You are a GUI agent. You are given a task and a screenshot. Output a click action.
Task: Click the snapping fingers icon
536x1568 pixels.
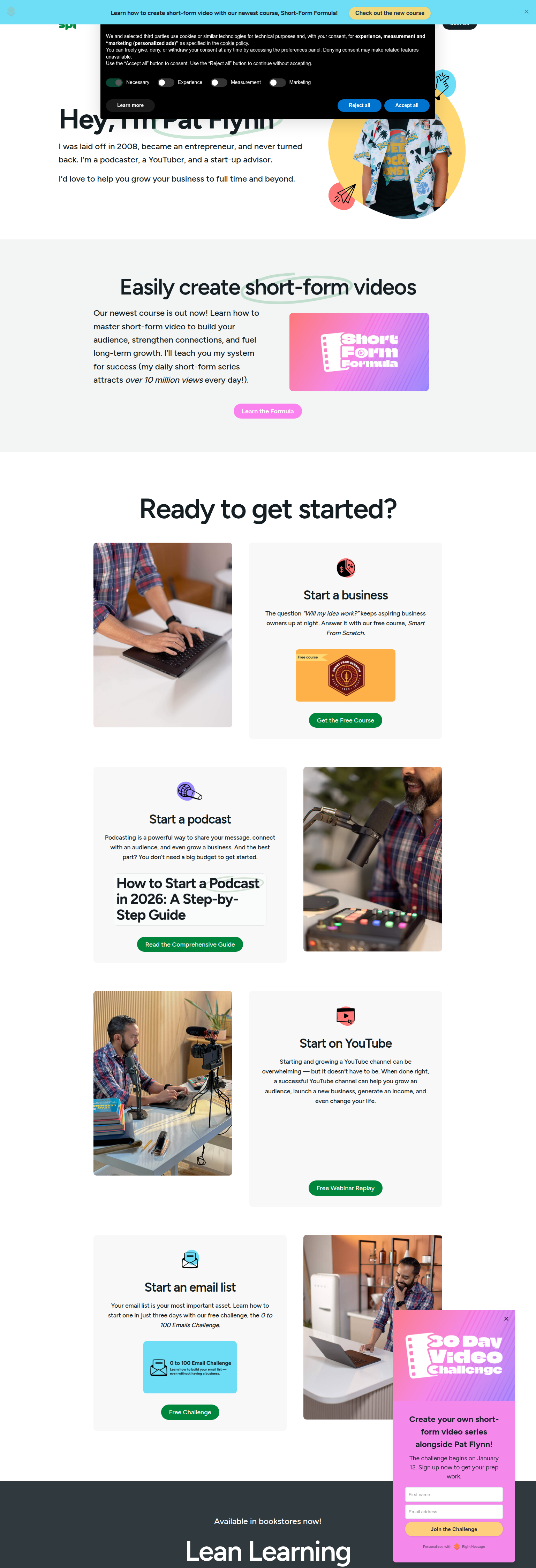443,83
